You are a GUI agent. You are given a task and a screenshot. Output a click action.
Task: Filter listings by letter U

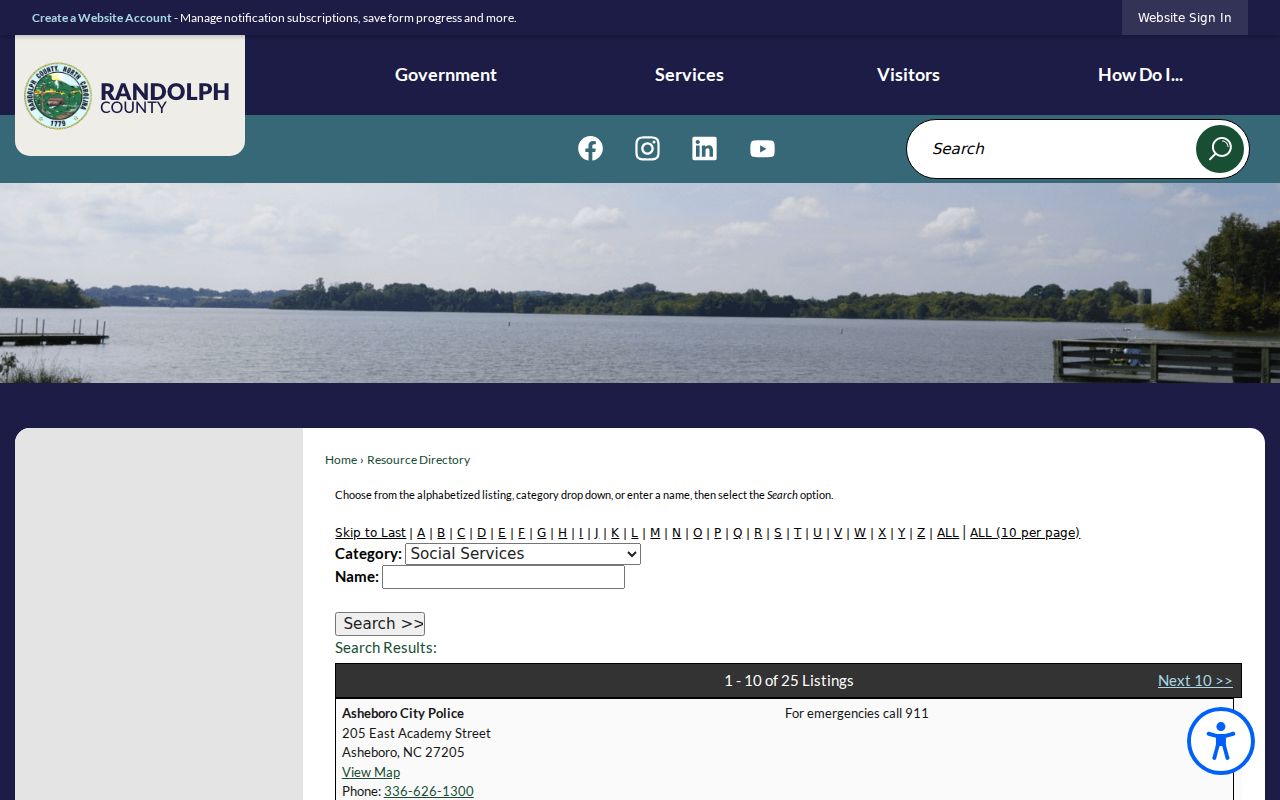point(817,532)
